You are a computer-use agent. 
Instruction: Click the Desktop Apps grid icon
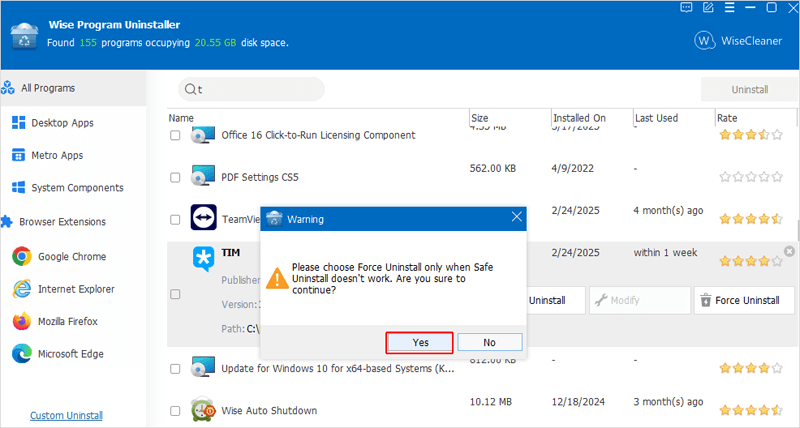[18, 122]
